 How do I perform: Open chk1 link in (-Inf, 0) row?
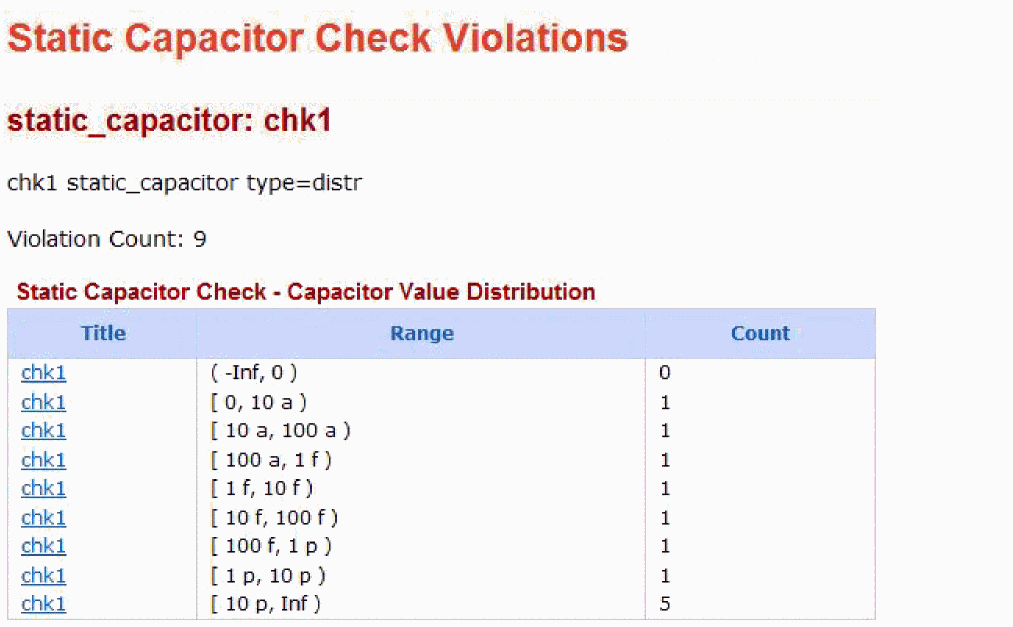[43, 373]
